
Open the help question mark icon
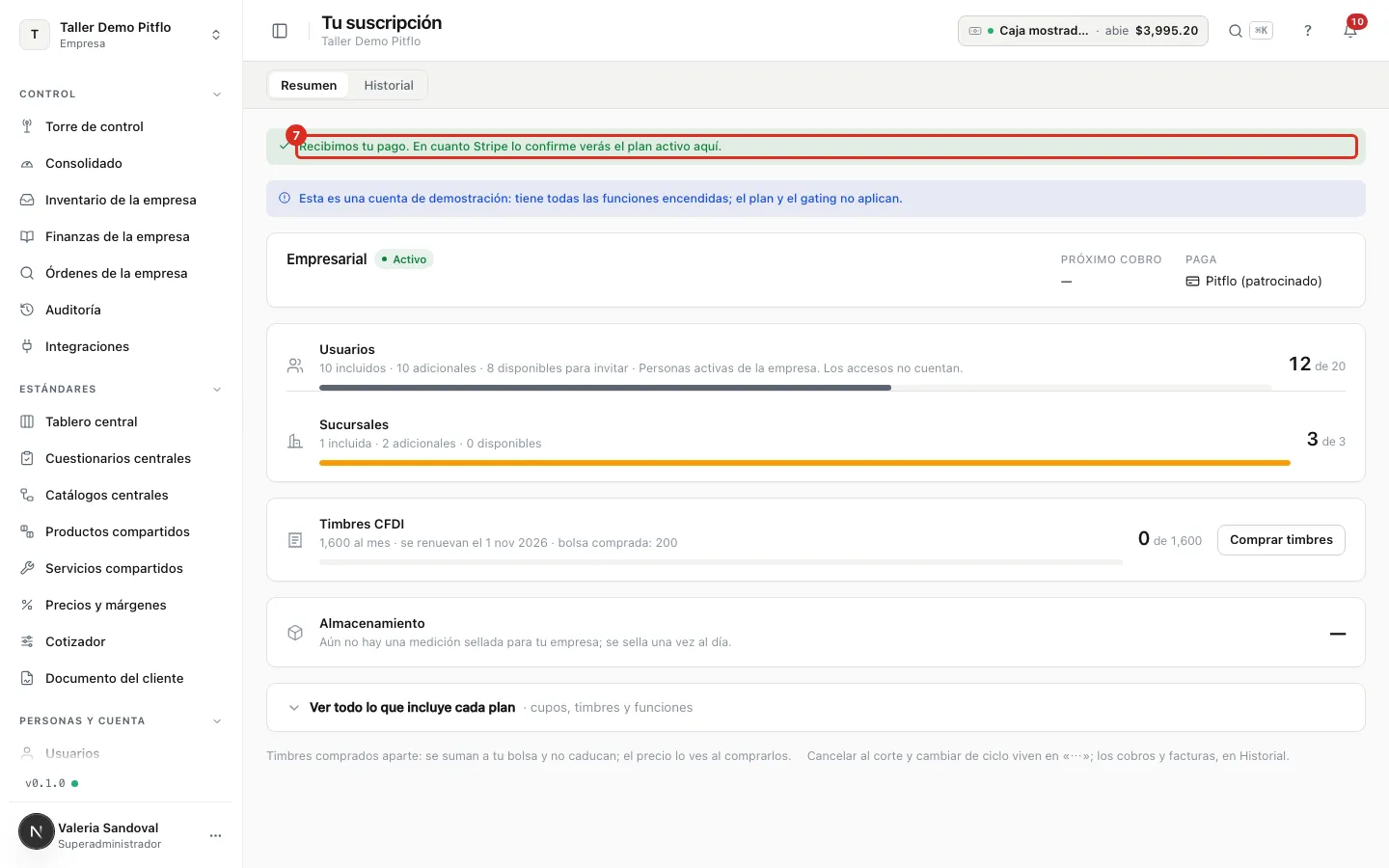coord(1308,31)
